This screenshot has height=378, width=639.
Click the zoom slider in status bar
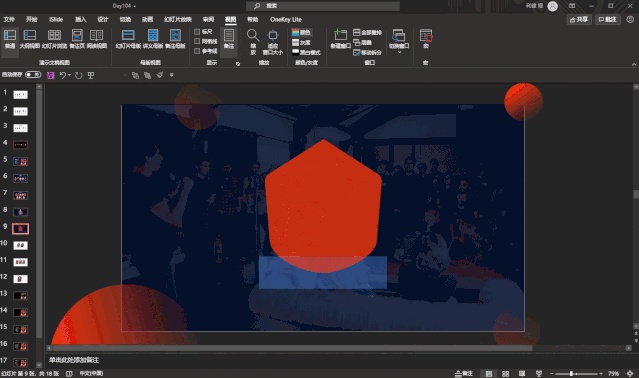click(575, 374)
